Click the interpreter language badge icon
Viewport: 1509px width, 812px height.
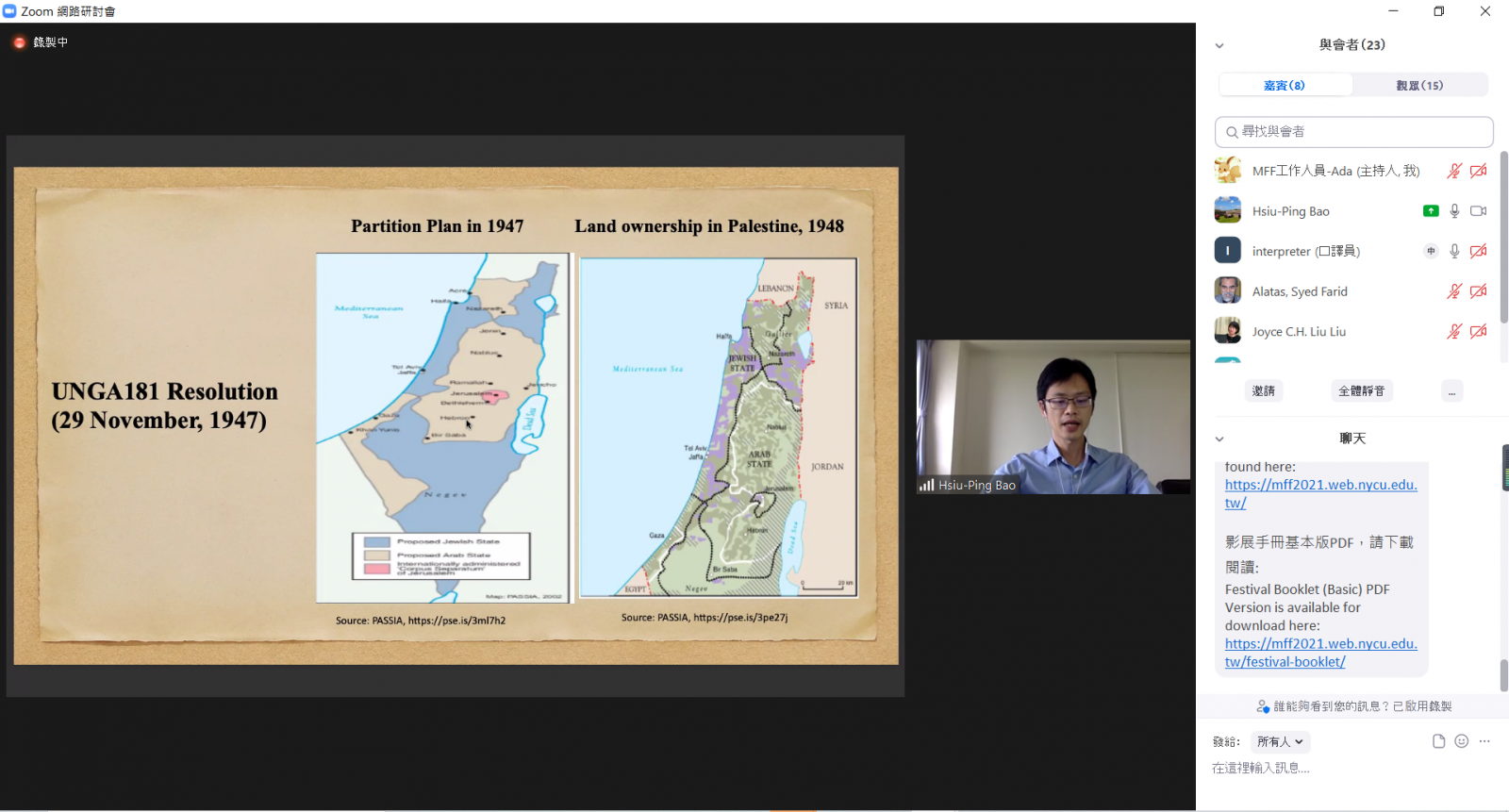point(1431,251)
